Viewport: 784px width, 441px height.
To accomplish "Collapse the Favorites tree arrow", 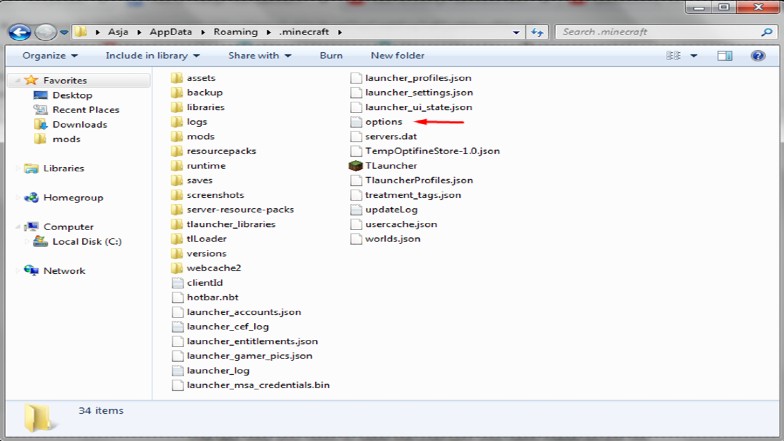I will click(x=18, y=80).
